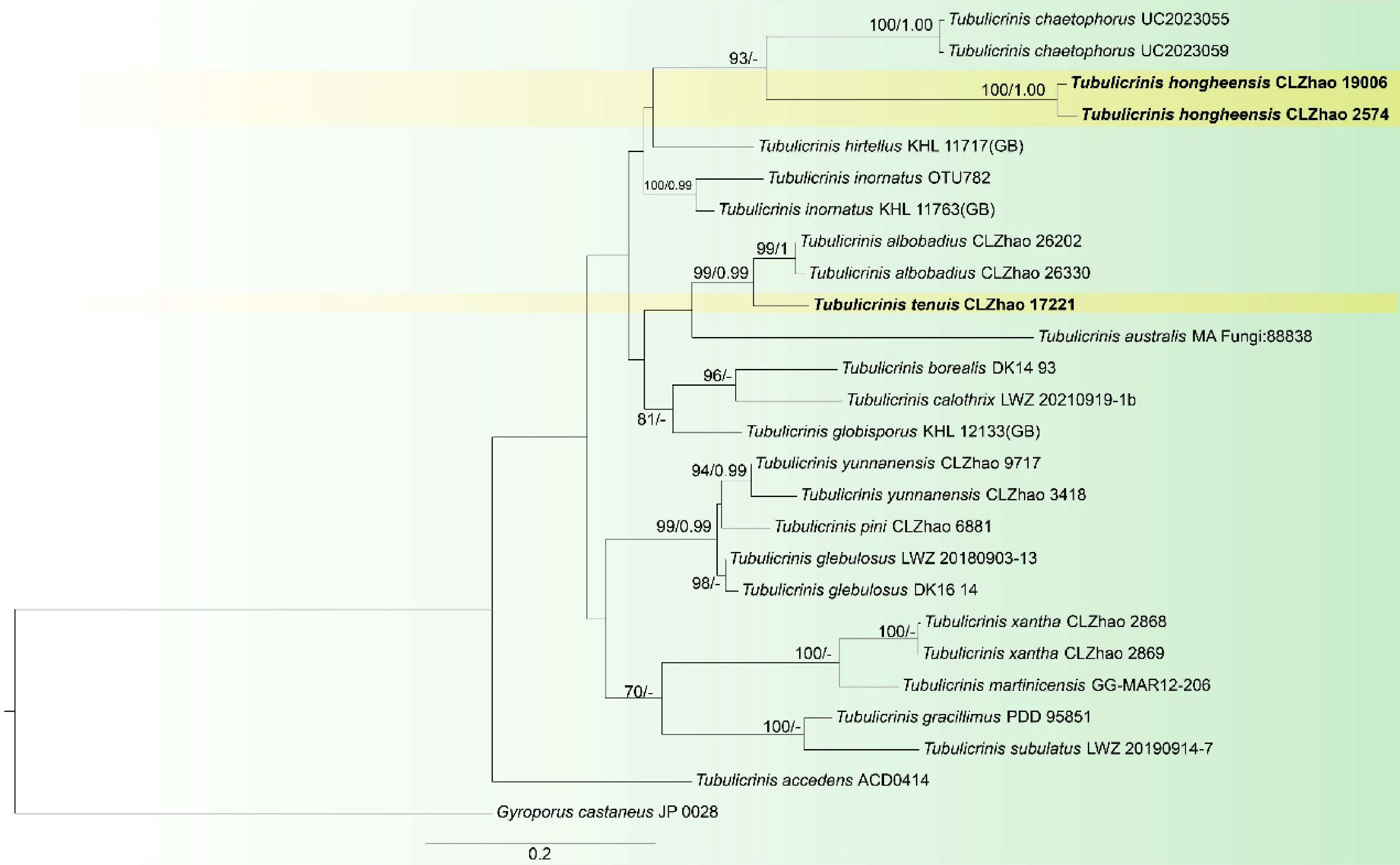Select the Tubulicrinis calothrix LWZ 20210919-1b label
1400x865 pixels.
[991, 399]
